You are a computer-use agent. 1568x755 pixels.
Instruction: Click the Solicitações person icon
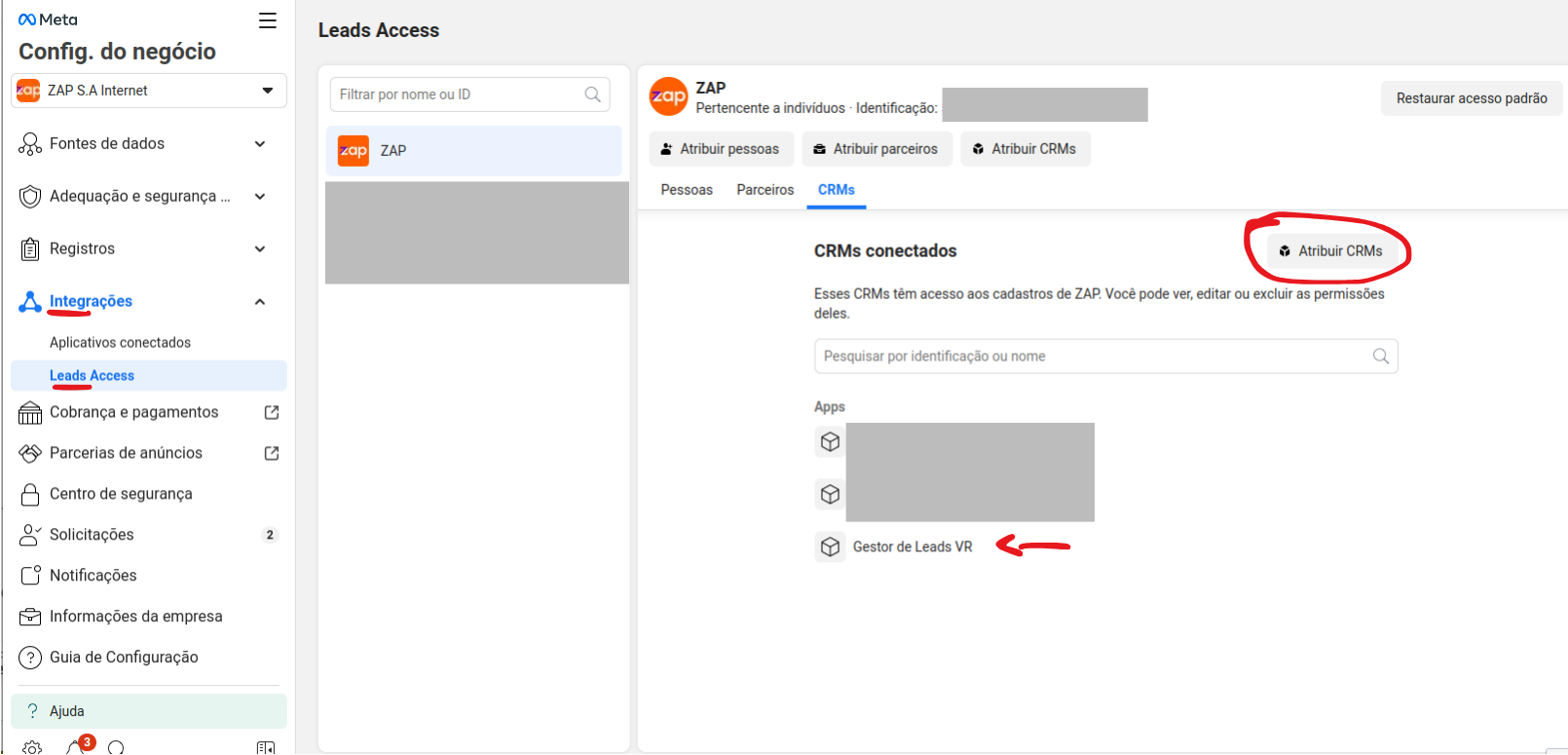[30, 536]
